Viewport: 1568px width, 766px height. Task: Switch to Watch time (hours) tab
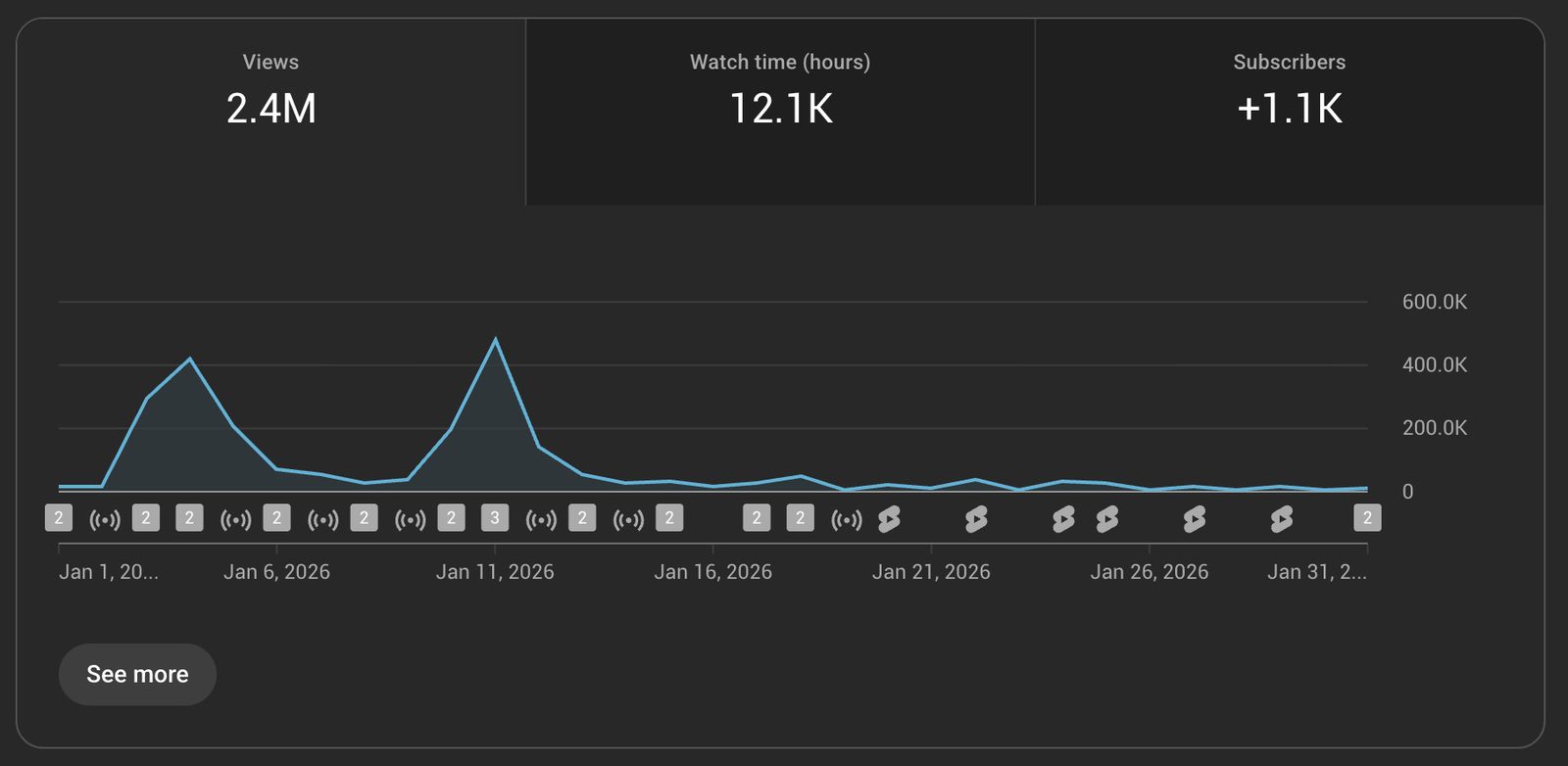780,112
